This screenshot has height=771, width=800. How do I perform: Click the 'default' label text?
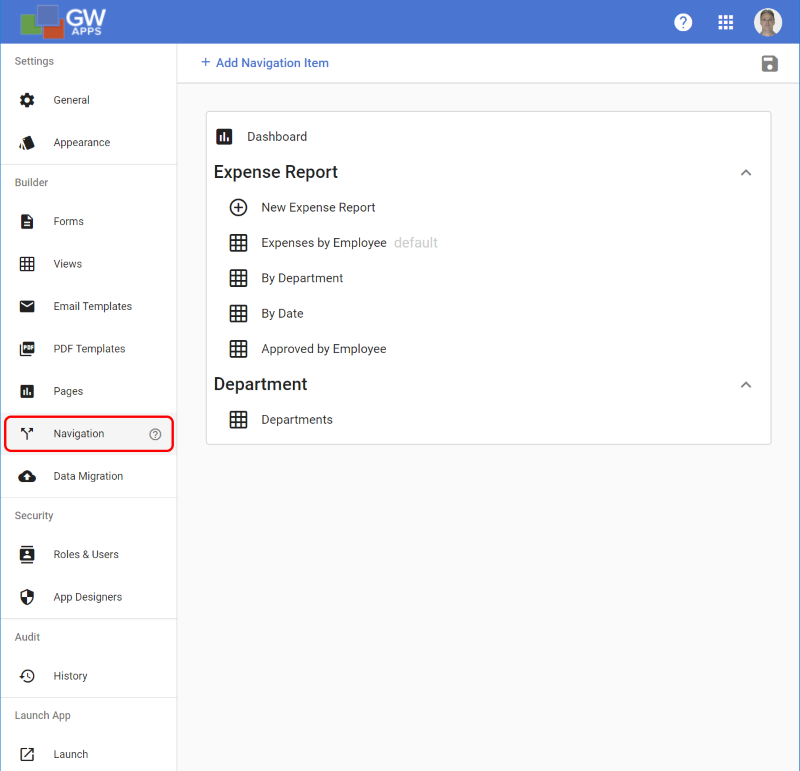415,243
